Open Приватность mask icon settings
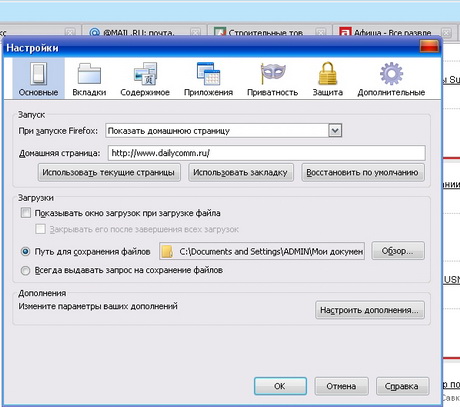The height and width of the screenshot is (407, 460). (272, 74)
